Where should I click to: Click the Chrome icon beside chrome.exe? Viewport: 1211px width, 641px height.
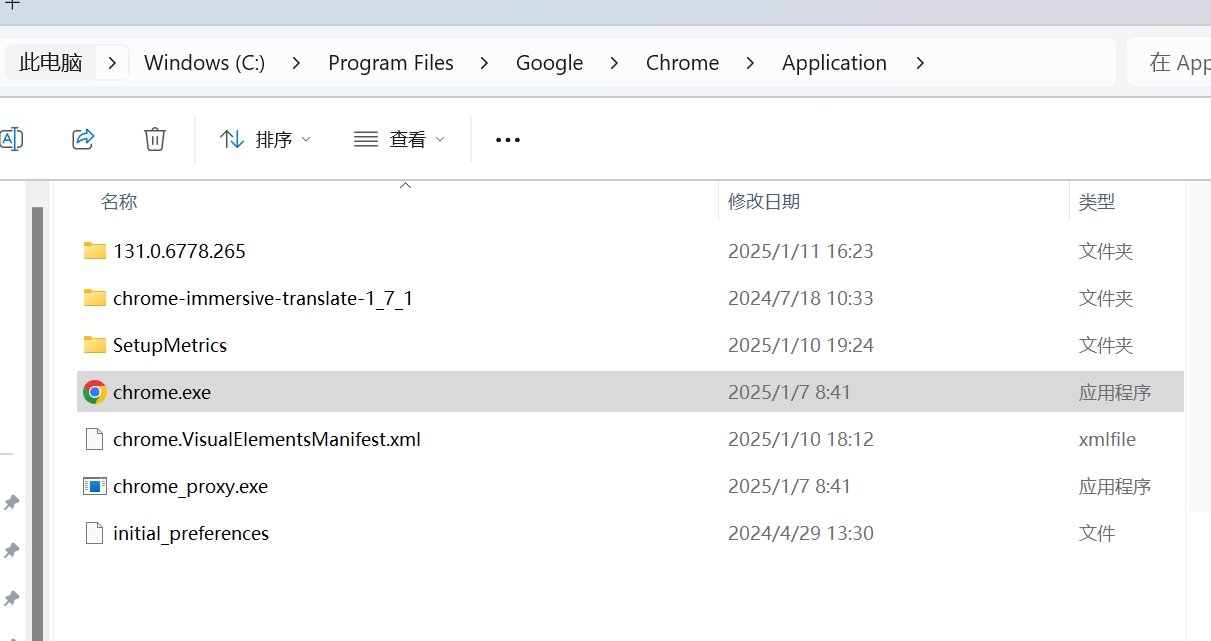point(95,392)
